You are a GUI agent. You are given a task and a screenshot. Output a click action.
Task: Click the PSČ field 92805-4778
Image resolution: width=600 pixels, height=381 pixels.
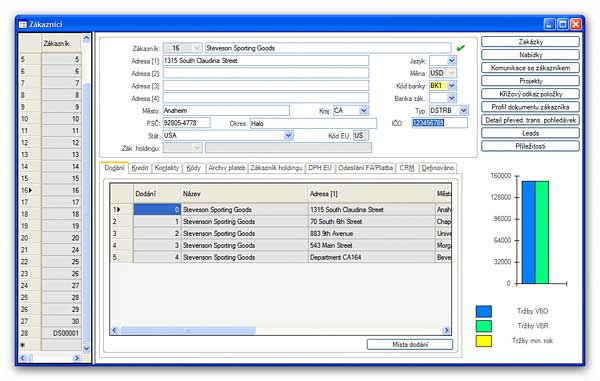coord(186,123)
